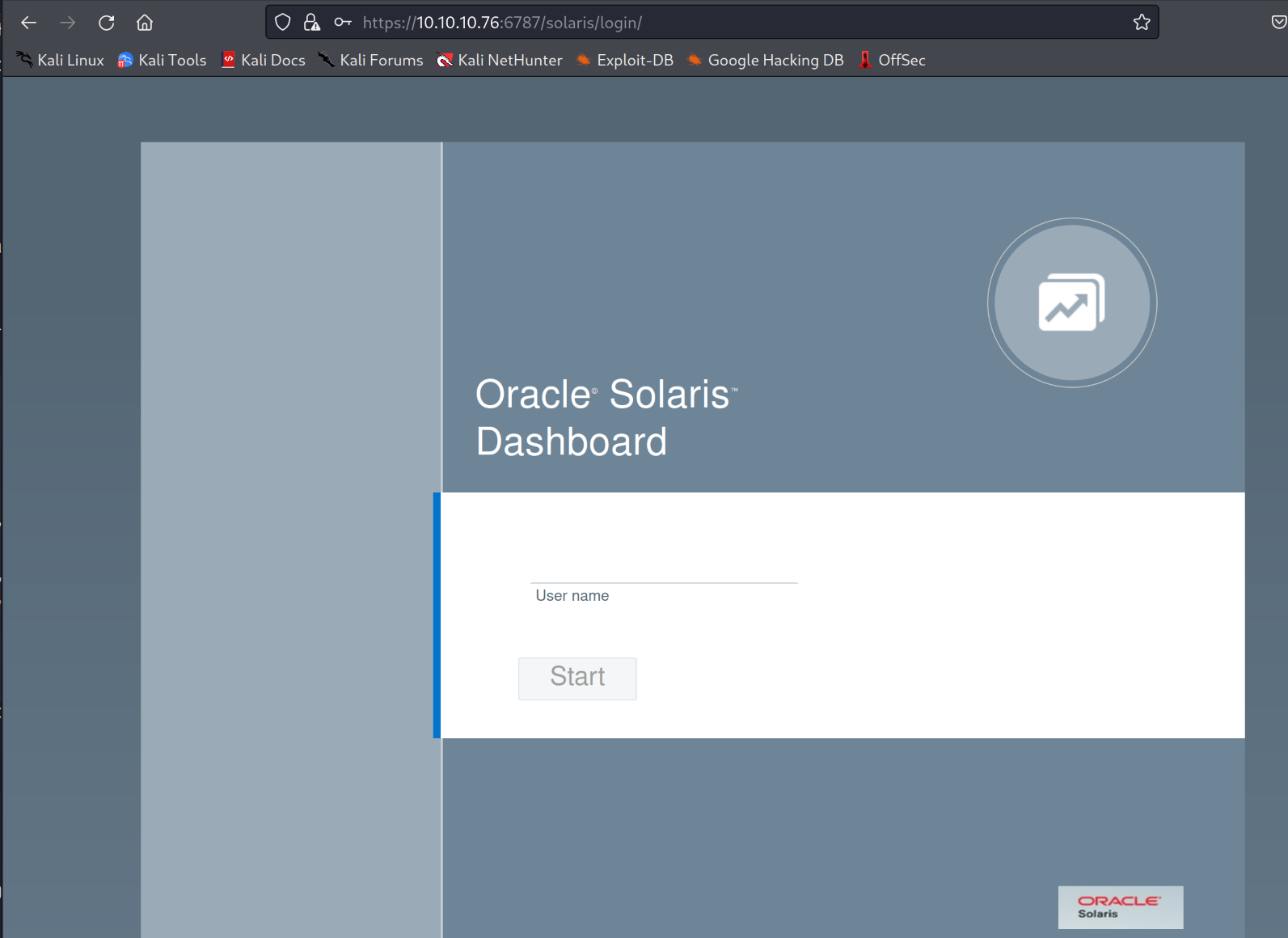Click the forward navigation arrow

(68, 23)
